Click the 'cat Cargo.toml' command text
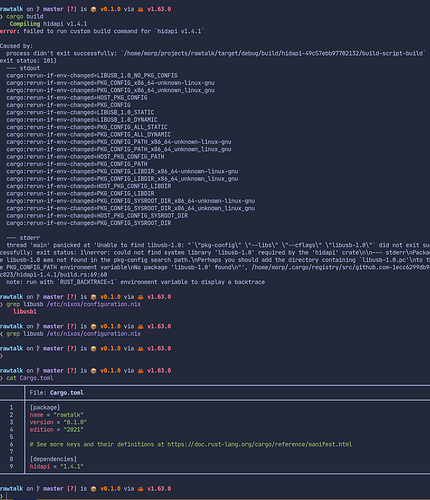This screenshot has height=500, width=430. 30,378
